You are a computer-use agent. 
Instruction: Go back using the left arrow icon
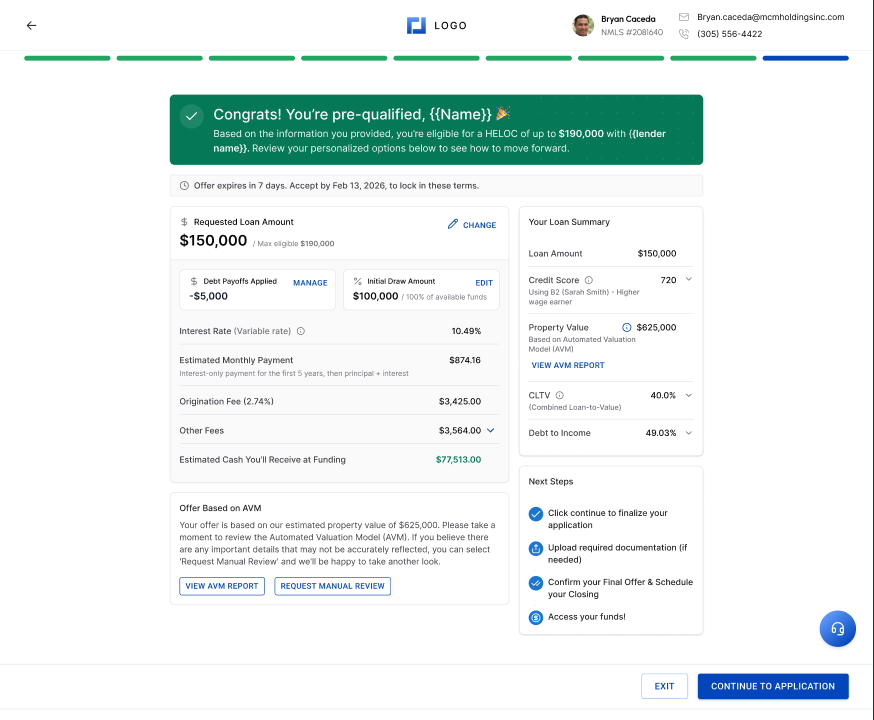point(31,25)
